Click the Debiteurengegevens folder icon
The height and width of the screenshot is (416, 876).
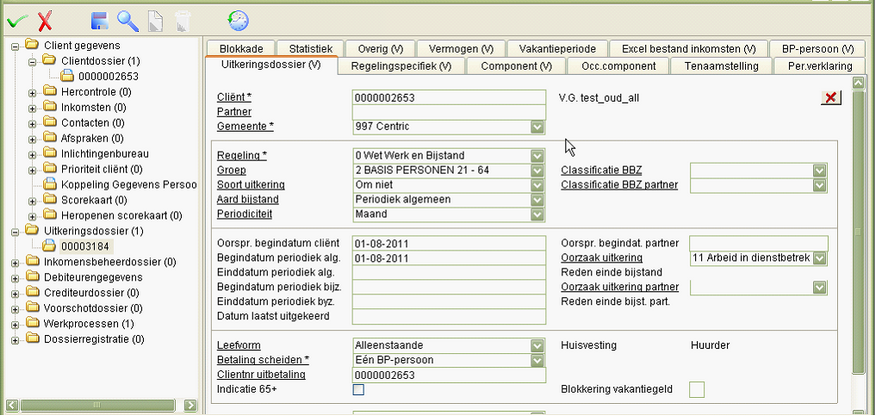[x=32, y=276]
